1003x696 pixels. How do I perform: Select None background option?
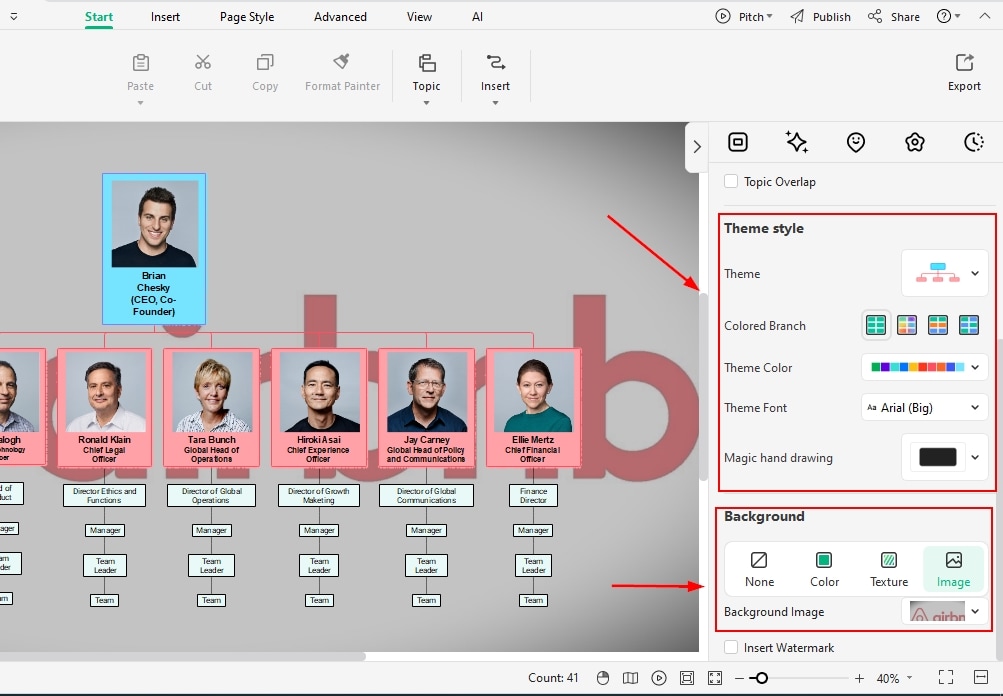click(x=759, y=569)
